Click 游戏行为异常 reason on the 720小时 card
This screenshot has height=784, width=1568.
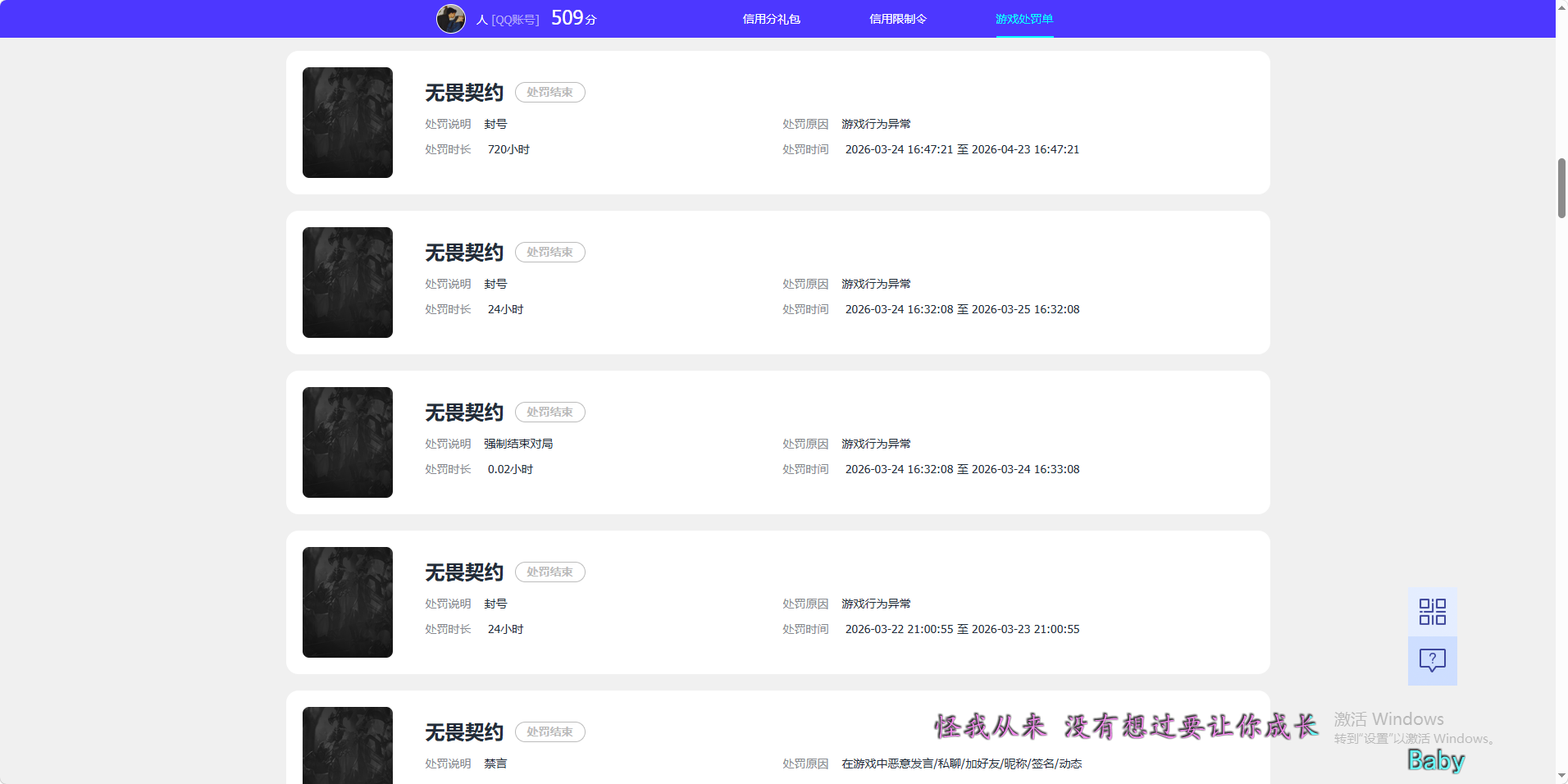pyautogui.click(x=876, y=124)
